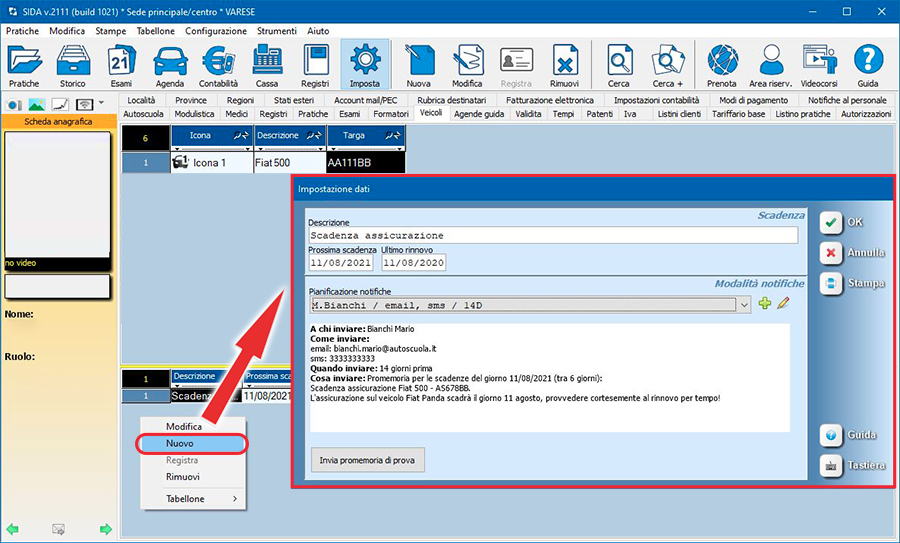Viewport: 900px width, 543px height.
Task: Click the green plus add-notification icon
Action: [765, 303]
